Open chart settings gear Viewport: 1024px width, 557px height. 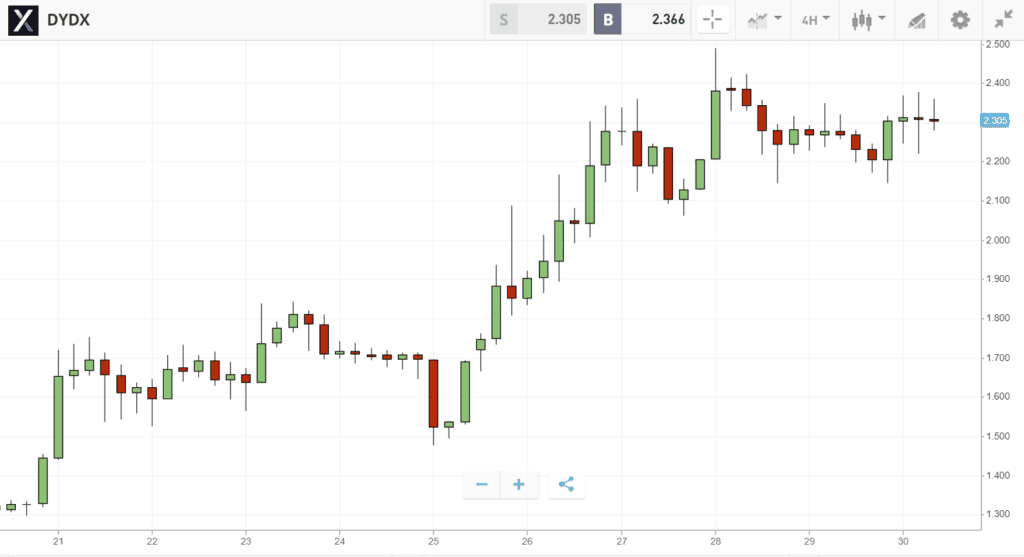pos(959,20)
